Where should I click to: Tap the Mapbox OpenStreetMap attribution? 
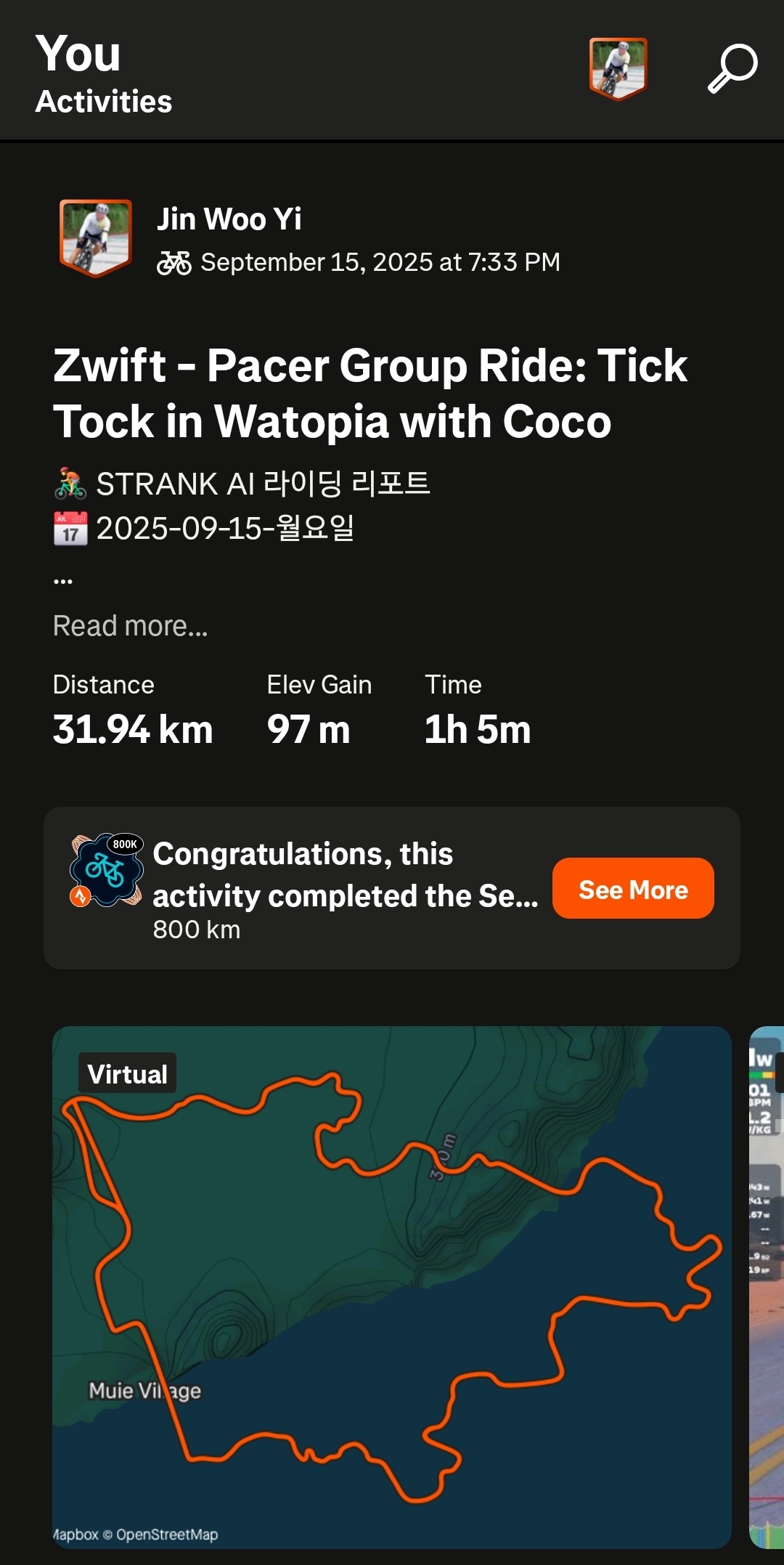click(136, 1534)
